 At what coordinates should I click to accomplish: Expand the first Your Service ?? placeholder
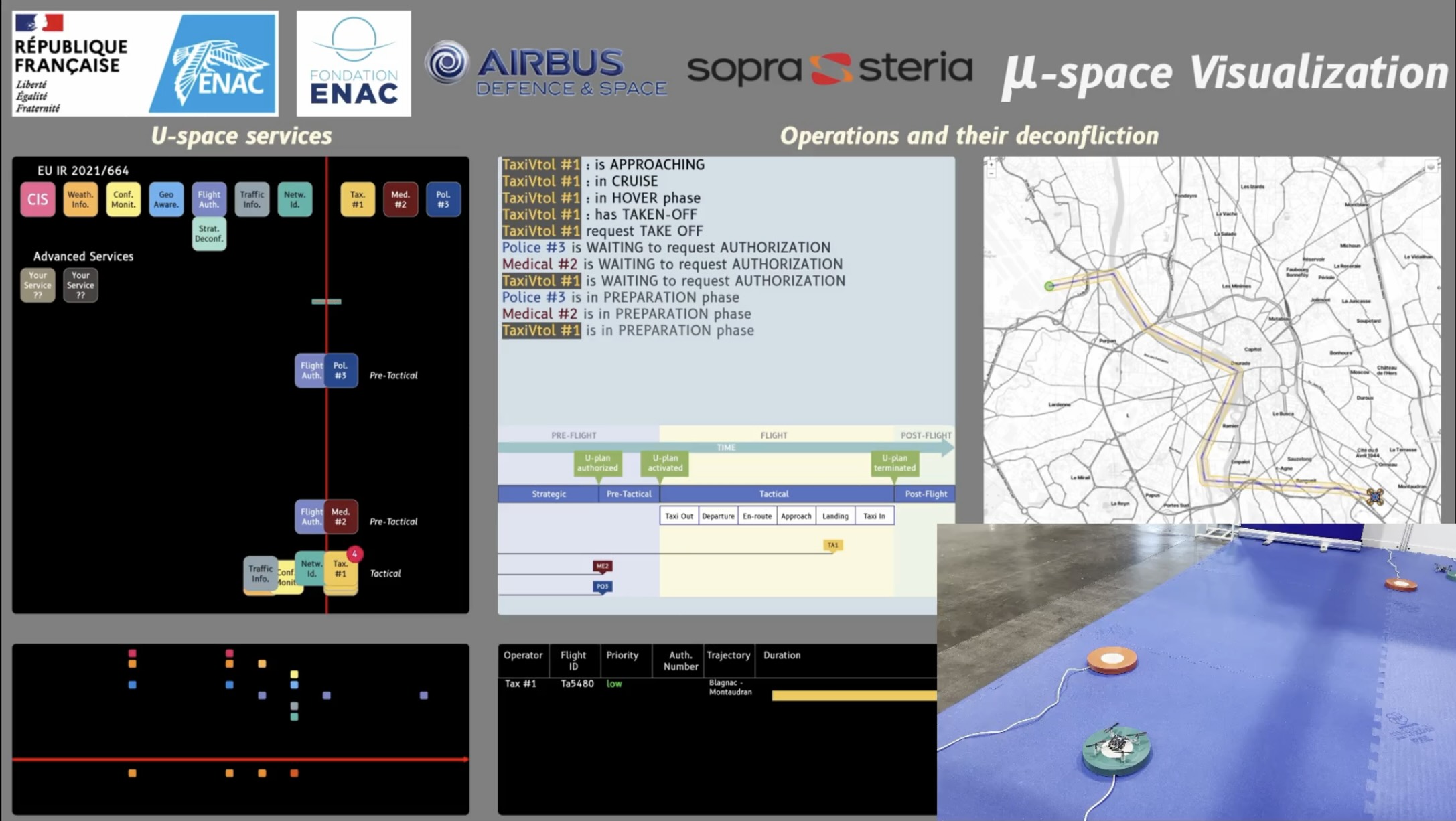click(x=38, y=285)
